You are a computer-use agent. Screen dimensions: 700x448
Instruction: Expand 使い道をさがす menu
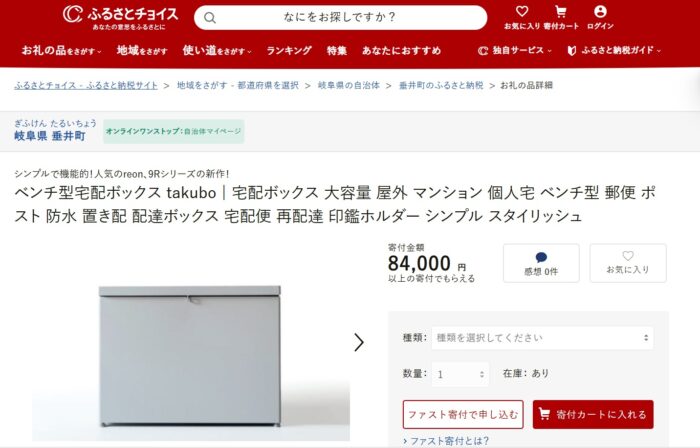217,50
